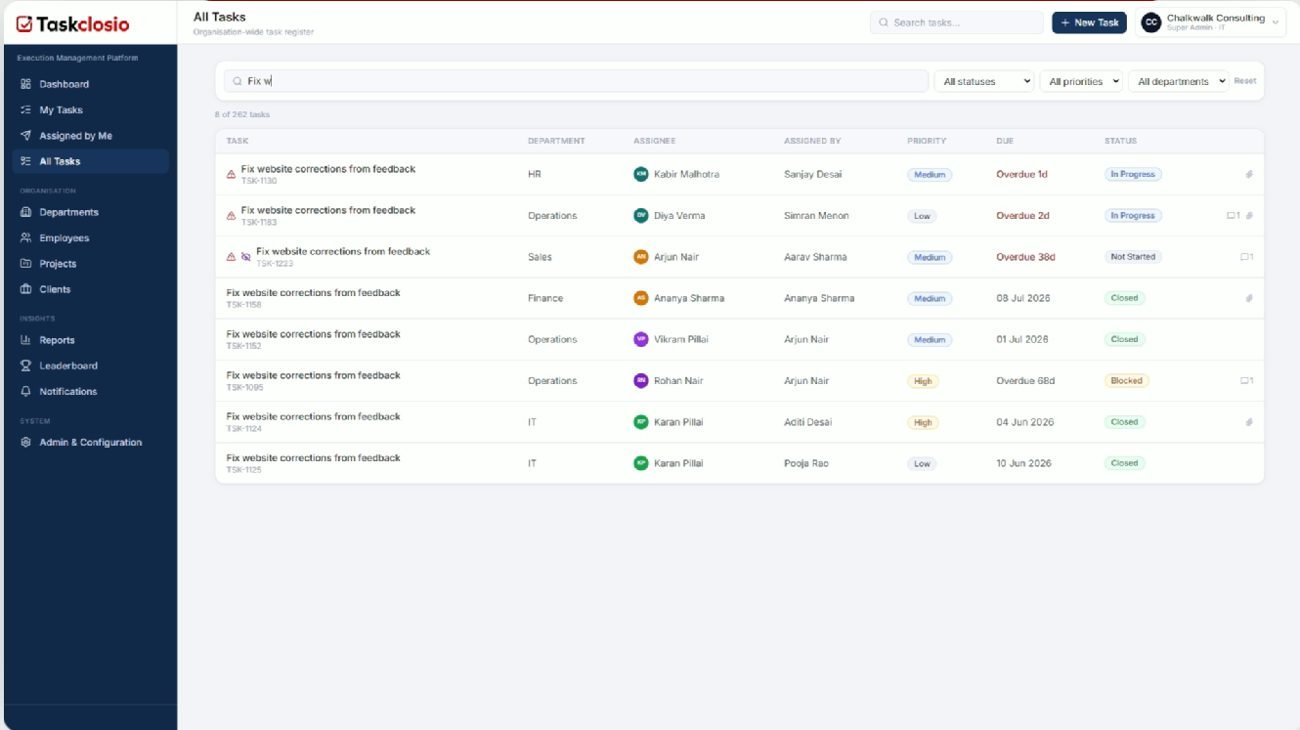Screen dimensions: 1300x730
Task: Click High priority badge on Aditi Desai row
Action: [923, 422]
